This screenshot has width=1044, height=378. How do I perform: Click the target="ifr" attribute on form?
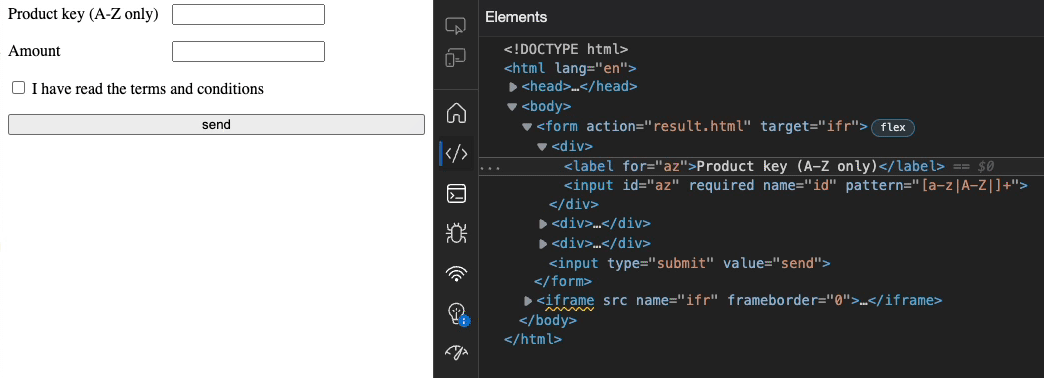pyautogui.click(x=810, y=126)
